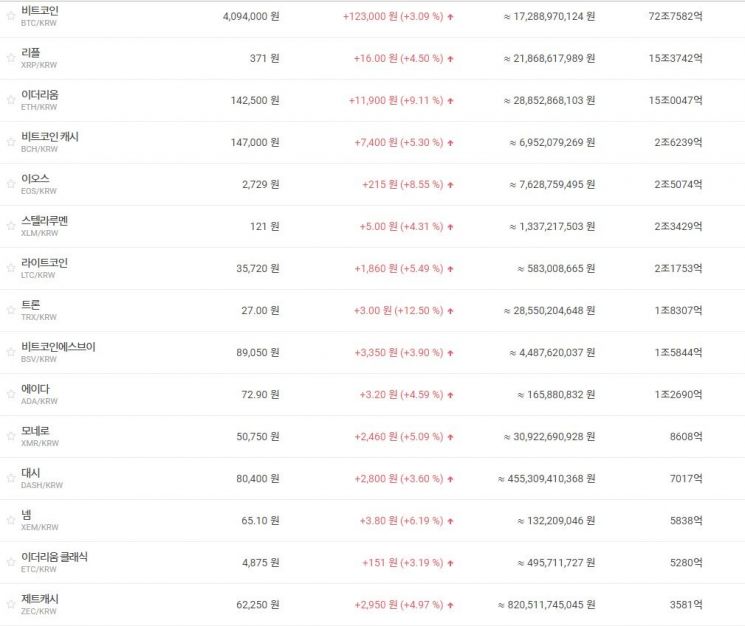
Task: Favorite the 비트코인 BTC/KRW star icon
Action: [10, 16]
